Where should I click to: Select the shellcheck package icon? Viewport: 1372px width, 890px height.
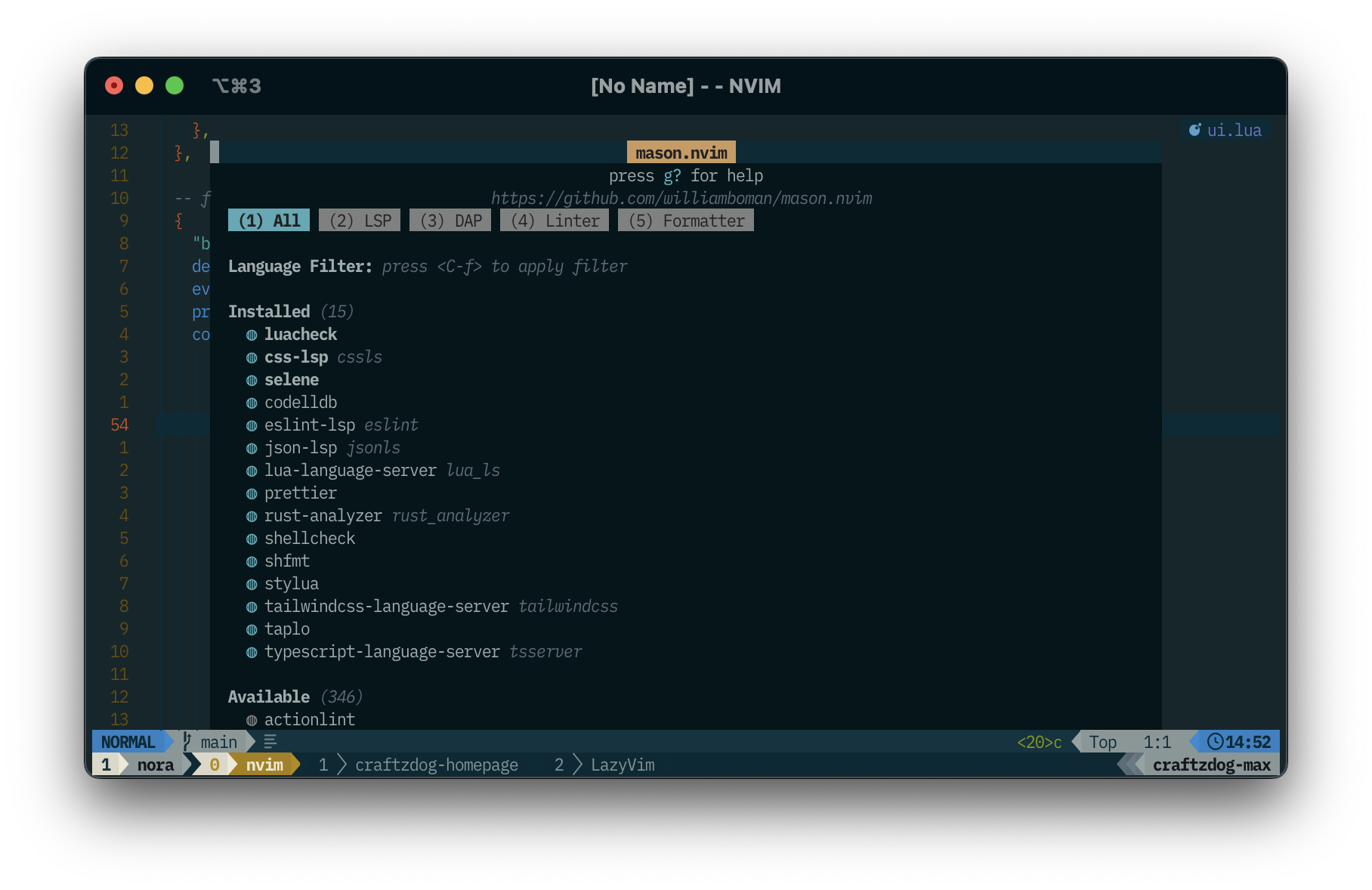pyautogui.click(x=252, y=538)
